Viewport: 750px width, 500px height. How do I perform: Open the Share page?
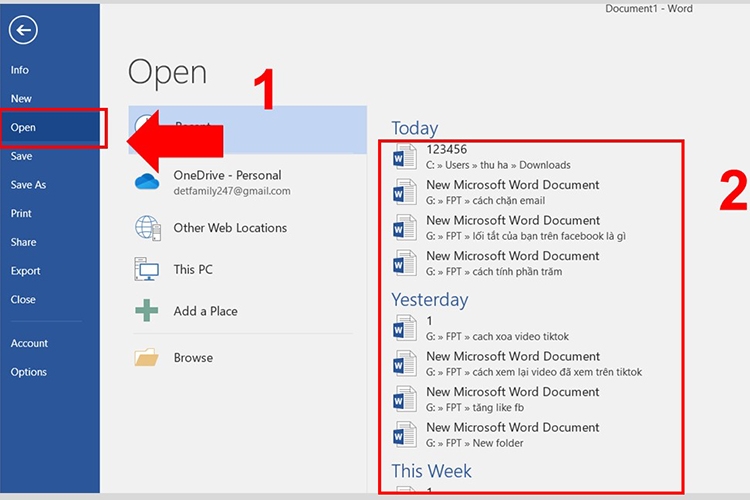(x=23, y=242)
